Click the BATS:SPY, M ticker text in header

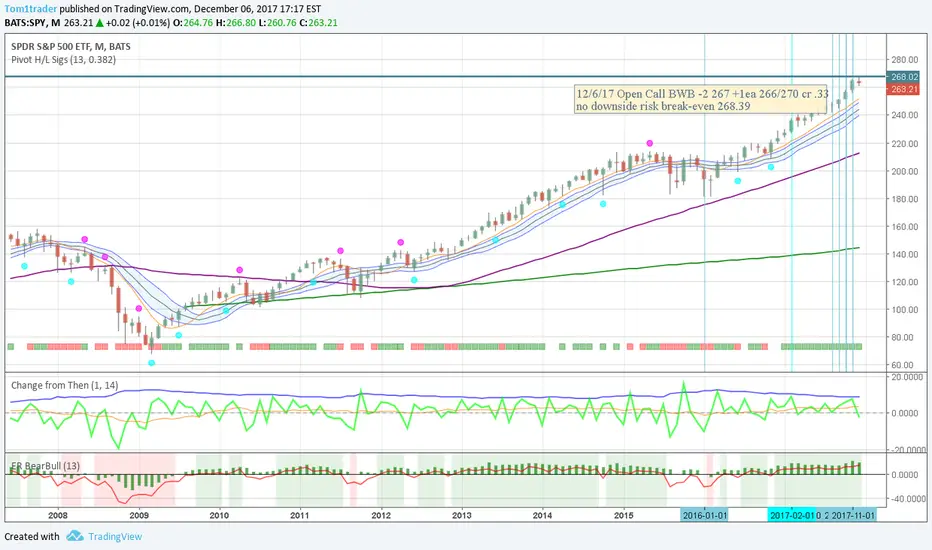coord(32,23)
